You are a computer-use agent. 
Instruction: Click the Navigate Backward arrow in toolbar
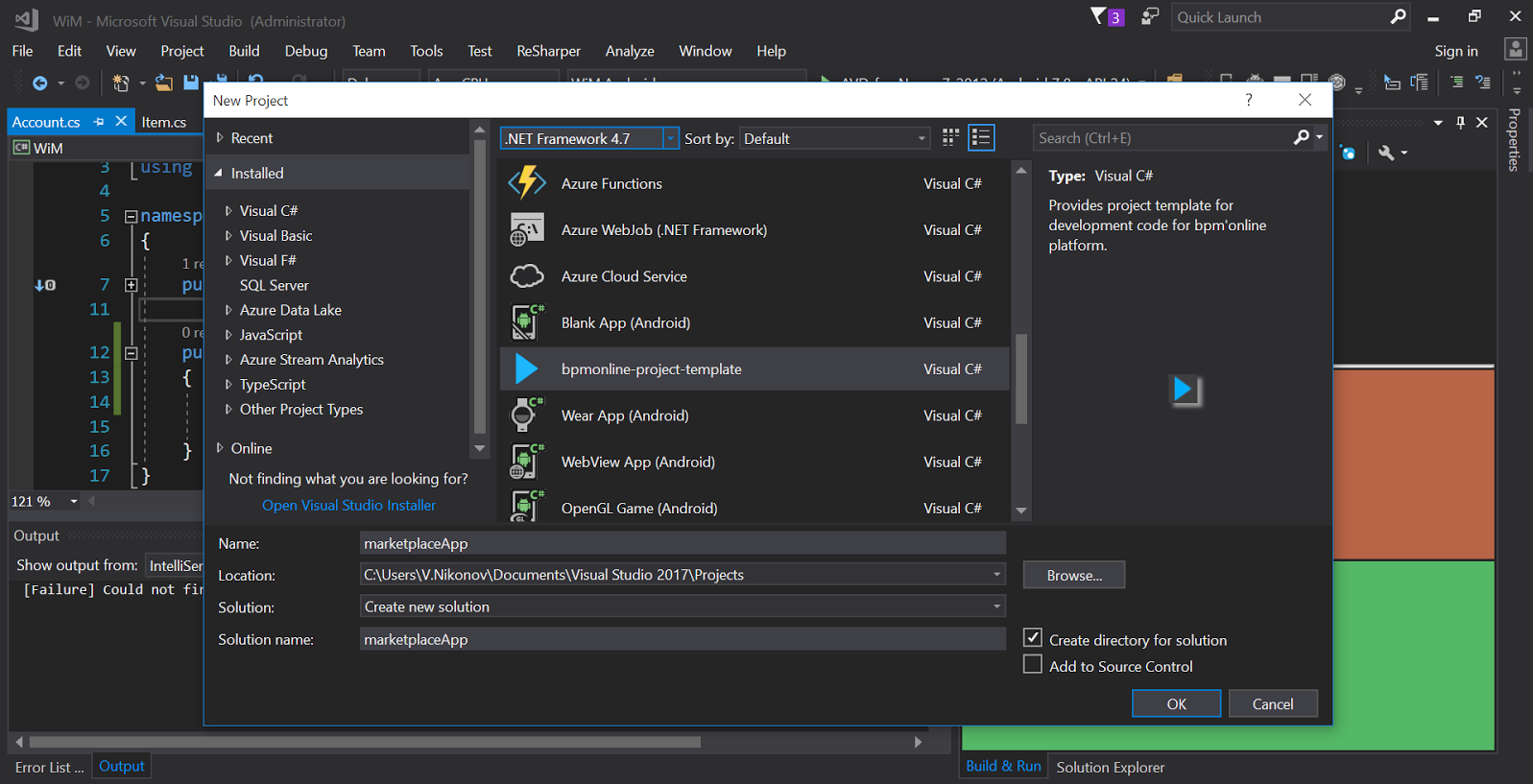tap(39, 83)
